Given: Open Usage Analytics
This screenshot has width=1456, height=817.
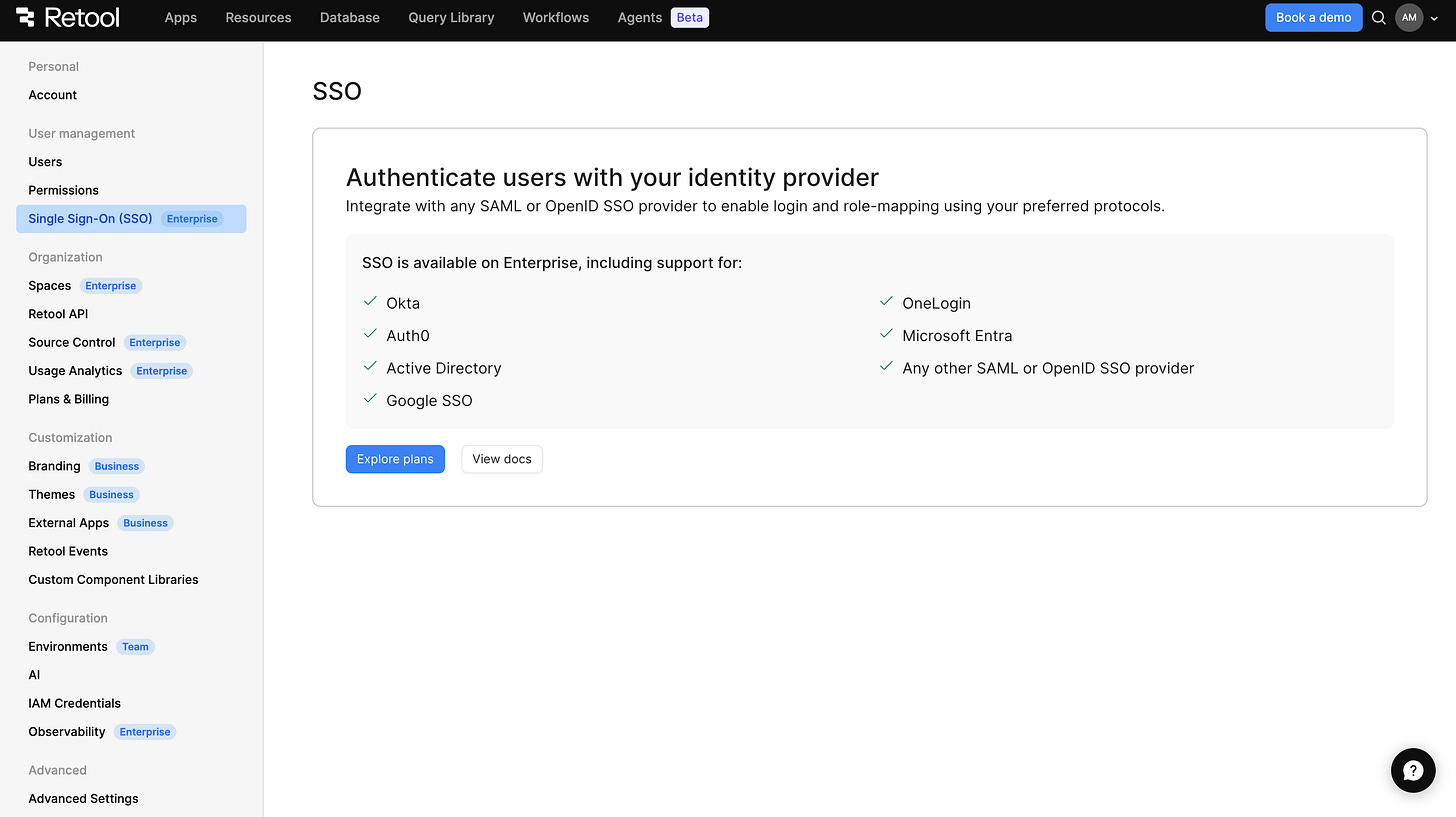Looking at the screenshot, I should coord(75,371).
